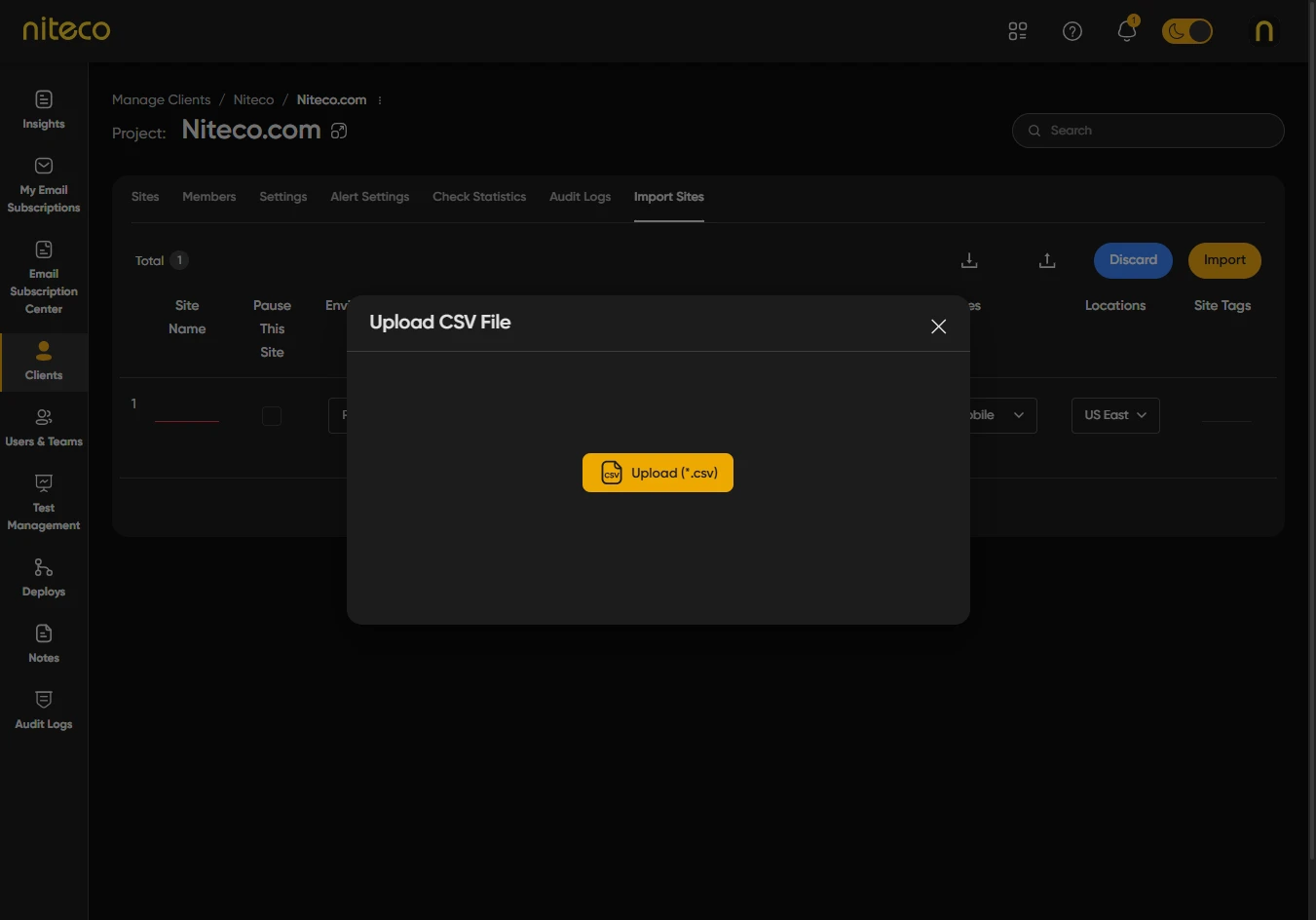Toggle dark mode switch
Screen dimensions: 1316x920
click(x=1187, y=31)
